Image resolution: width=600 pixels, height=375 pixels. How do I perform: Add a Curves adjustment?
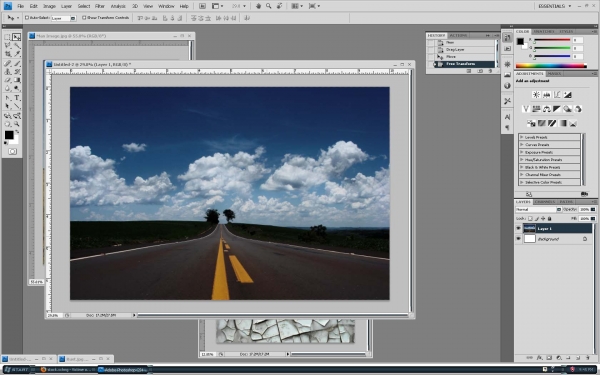coord(557,95)
